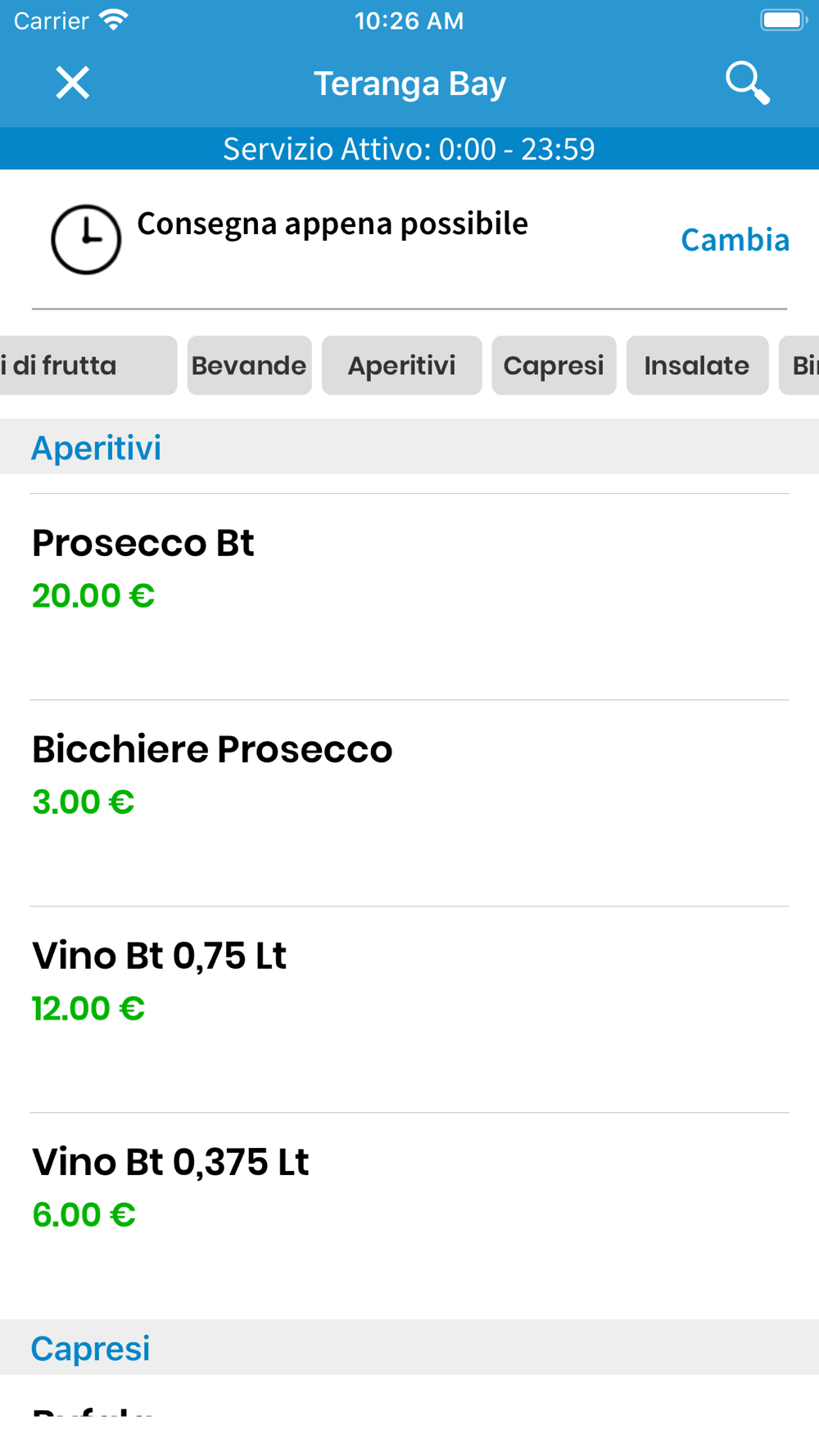Tap the Teranga Bay title

(x=409, y=84)
